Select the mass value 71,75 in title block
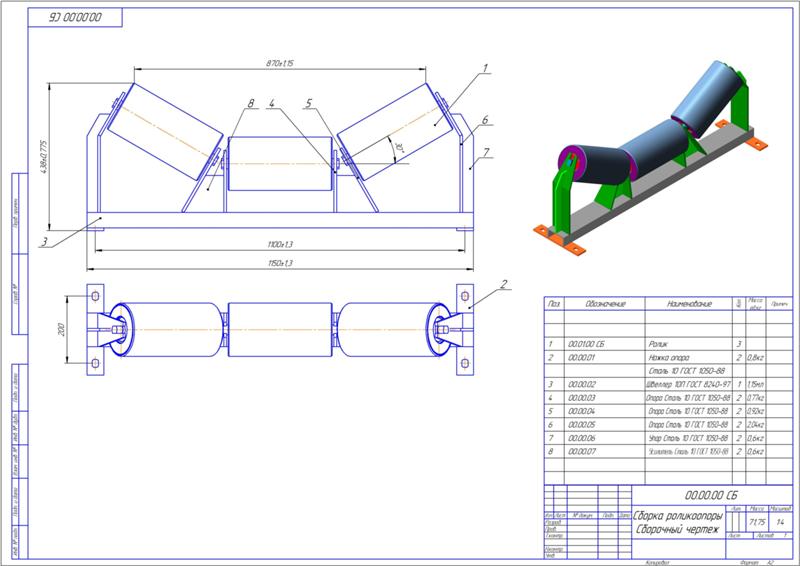The height and width of the screenshot is (566, 800). tap(756, 521)
